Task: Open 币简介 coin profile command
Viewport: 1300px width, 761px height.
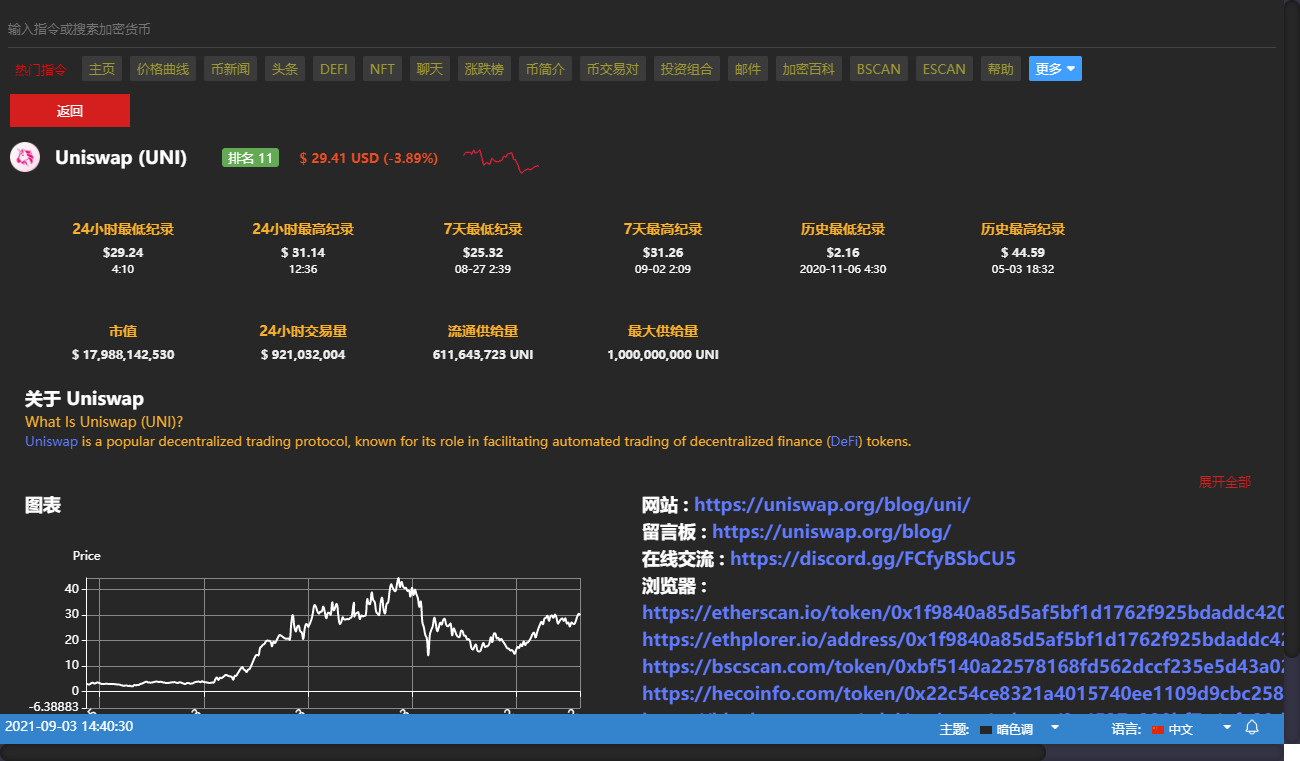Action: (546, 69)
